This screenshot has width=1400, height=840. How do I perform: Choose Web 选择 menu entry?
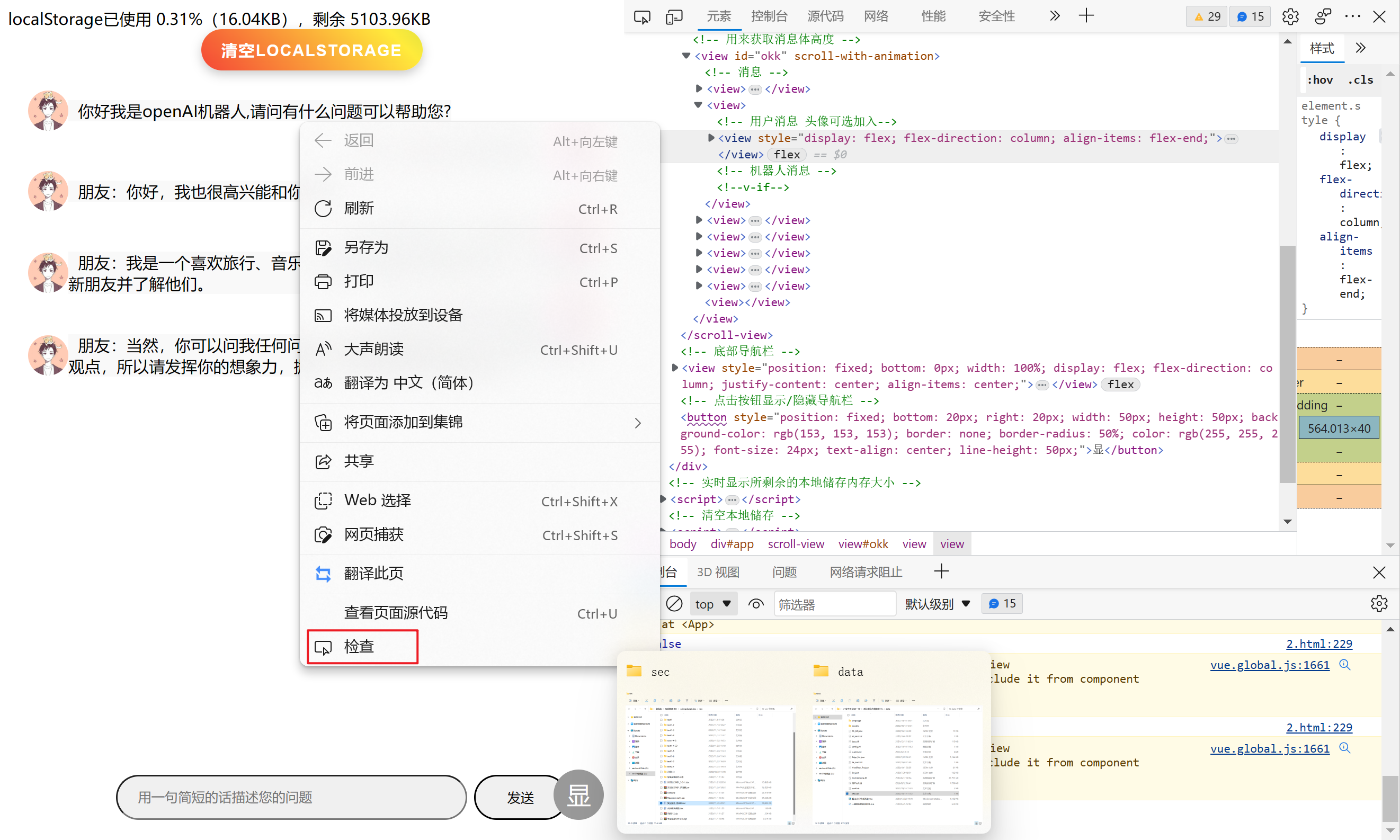(x=479, y=501)
